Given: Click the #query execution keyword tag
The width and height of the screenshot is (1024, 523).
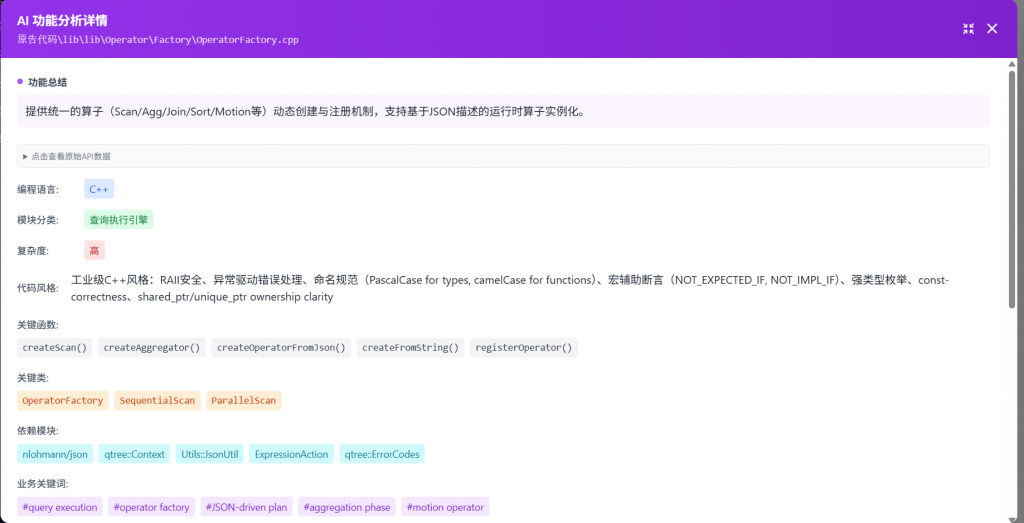Looking at the screenshot, I should (60, 507).
